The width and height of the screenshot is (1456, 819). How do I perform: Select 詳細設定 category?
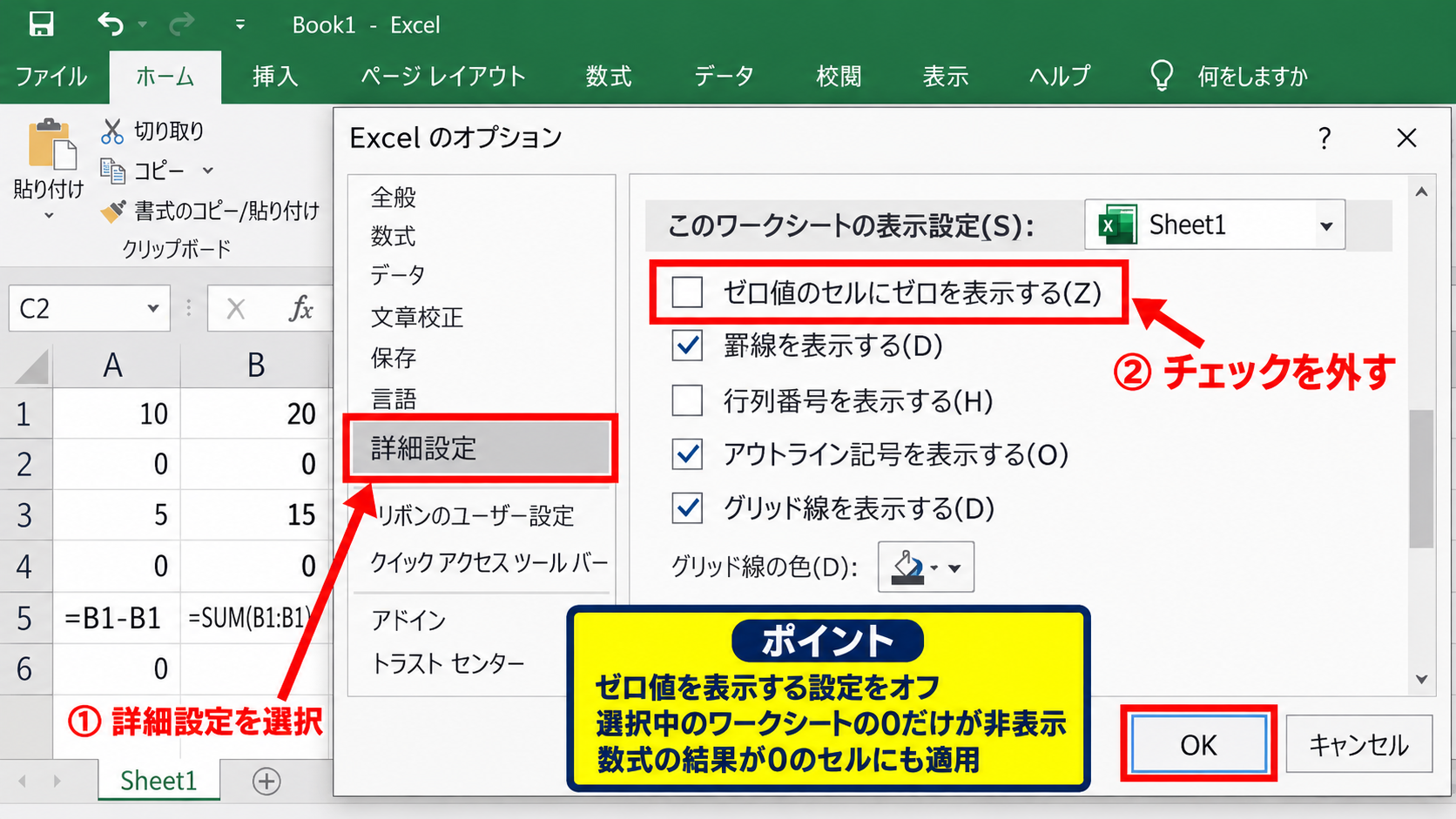point(481,448)
